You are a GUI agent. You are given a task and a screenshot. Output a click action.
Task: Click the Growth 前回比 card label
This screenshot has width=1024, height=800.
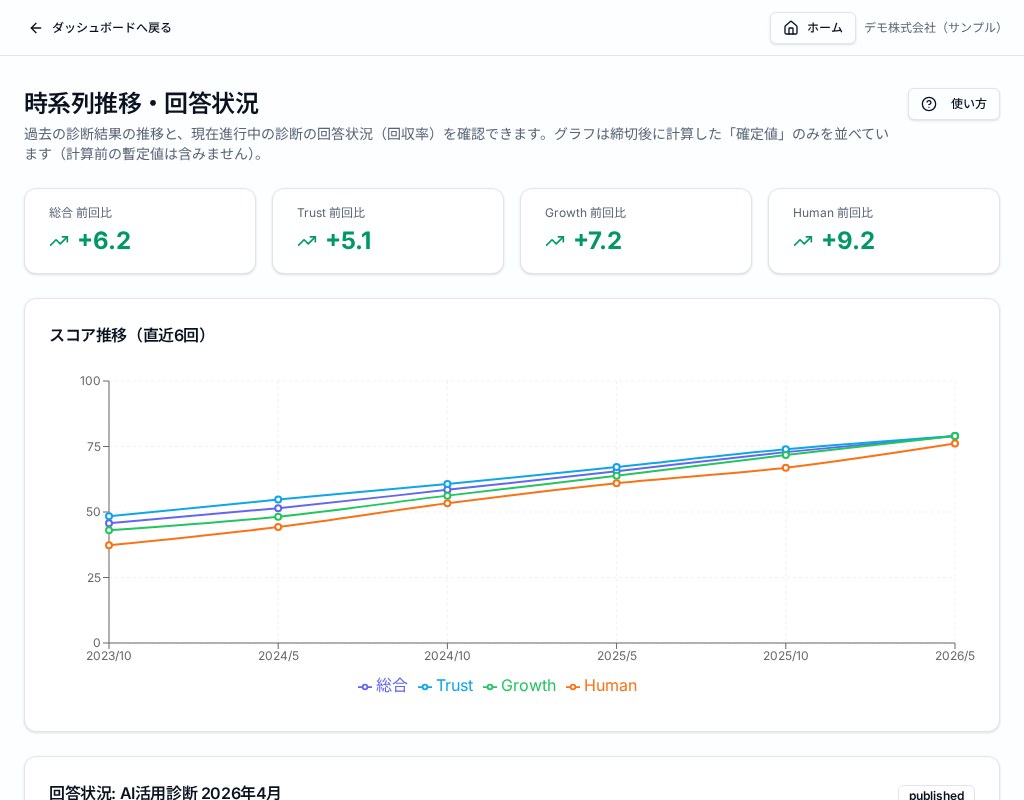coord(586,213)
